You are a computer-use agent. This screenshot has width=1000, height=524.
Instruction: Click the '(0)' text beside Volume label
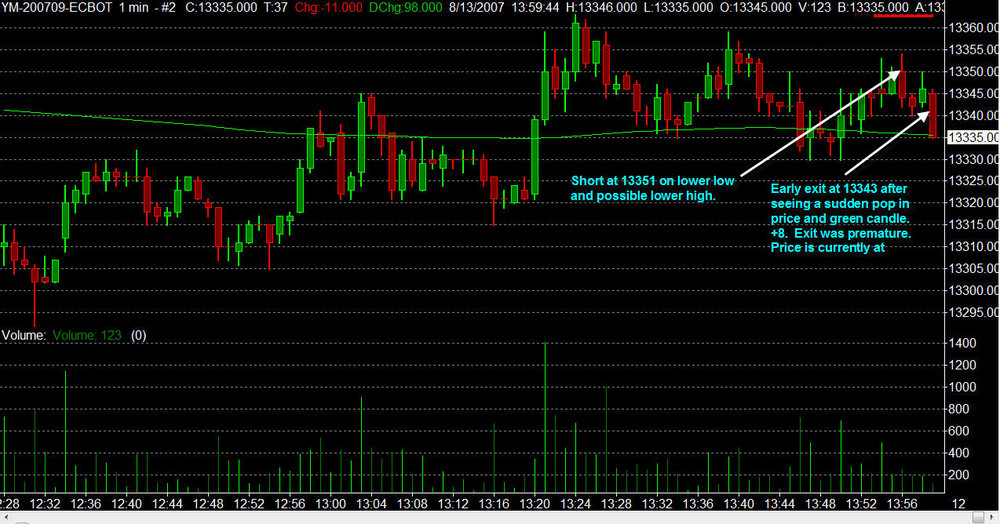coord(138,335)
